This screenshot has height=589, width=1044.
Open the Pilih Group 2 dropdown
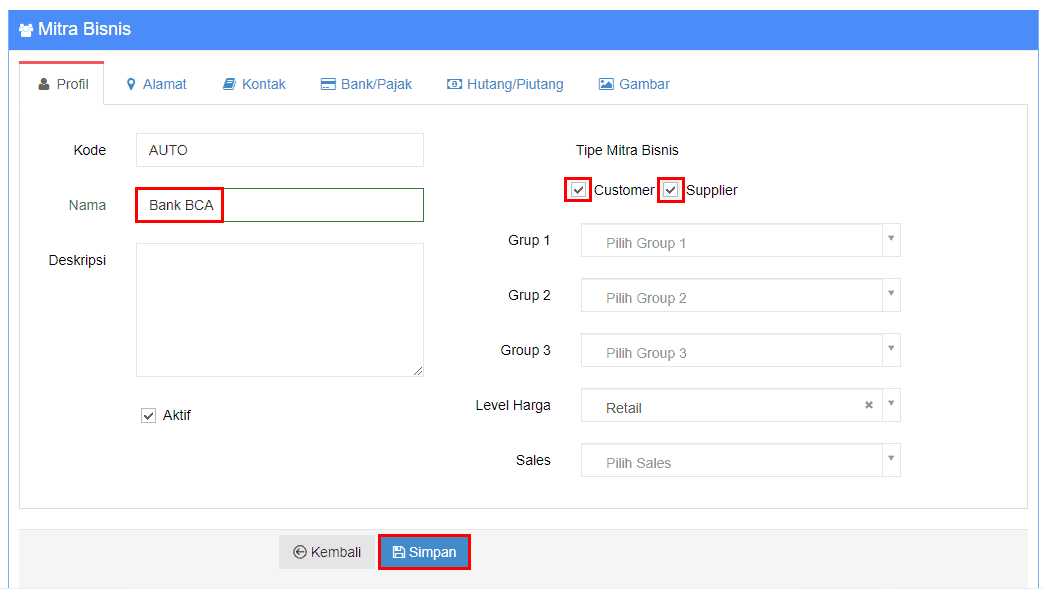click(x=740, y=295)
